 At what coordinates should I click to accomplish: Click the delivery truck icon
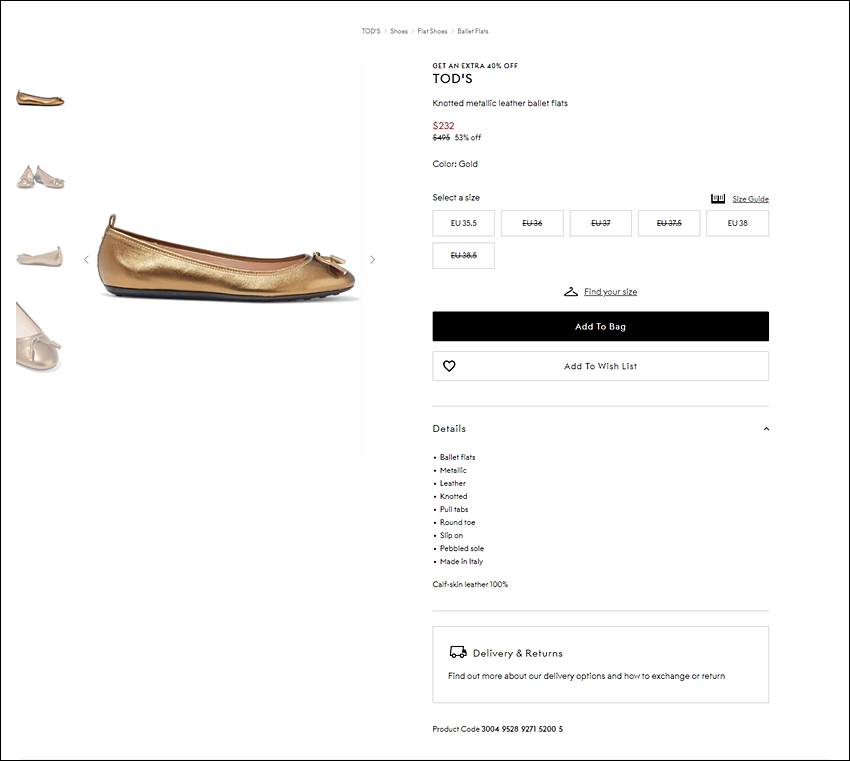458,652
